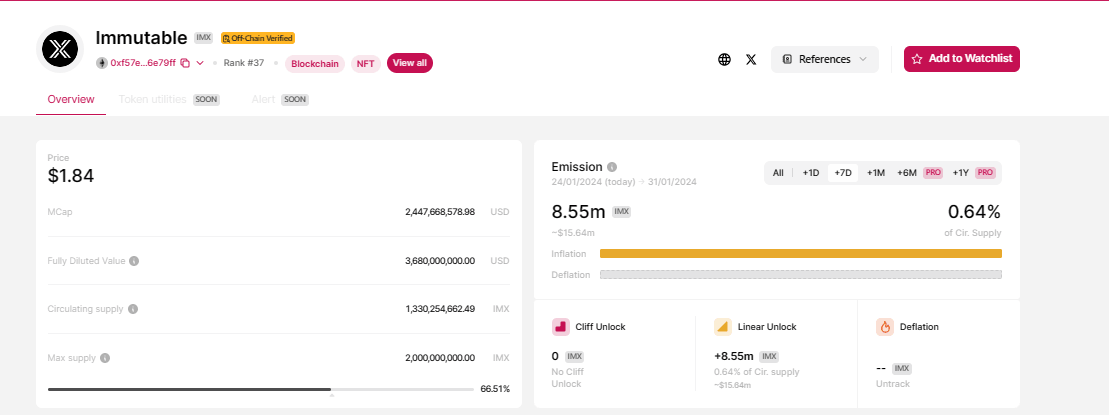This screenshot has width=1109, height=415.
Task: Open the Token utilities tab
Action: pos(152,99)
